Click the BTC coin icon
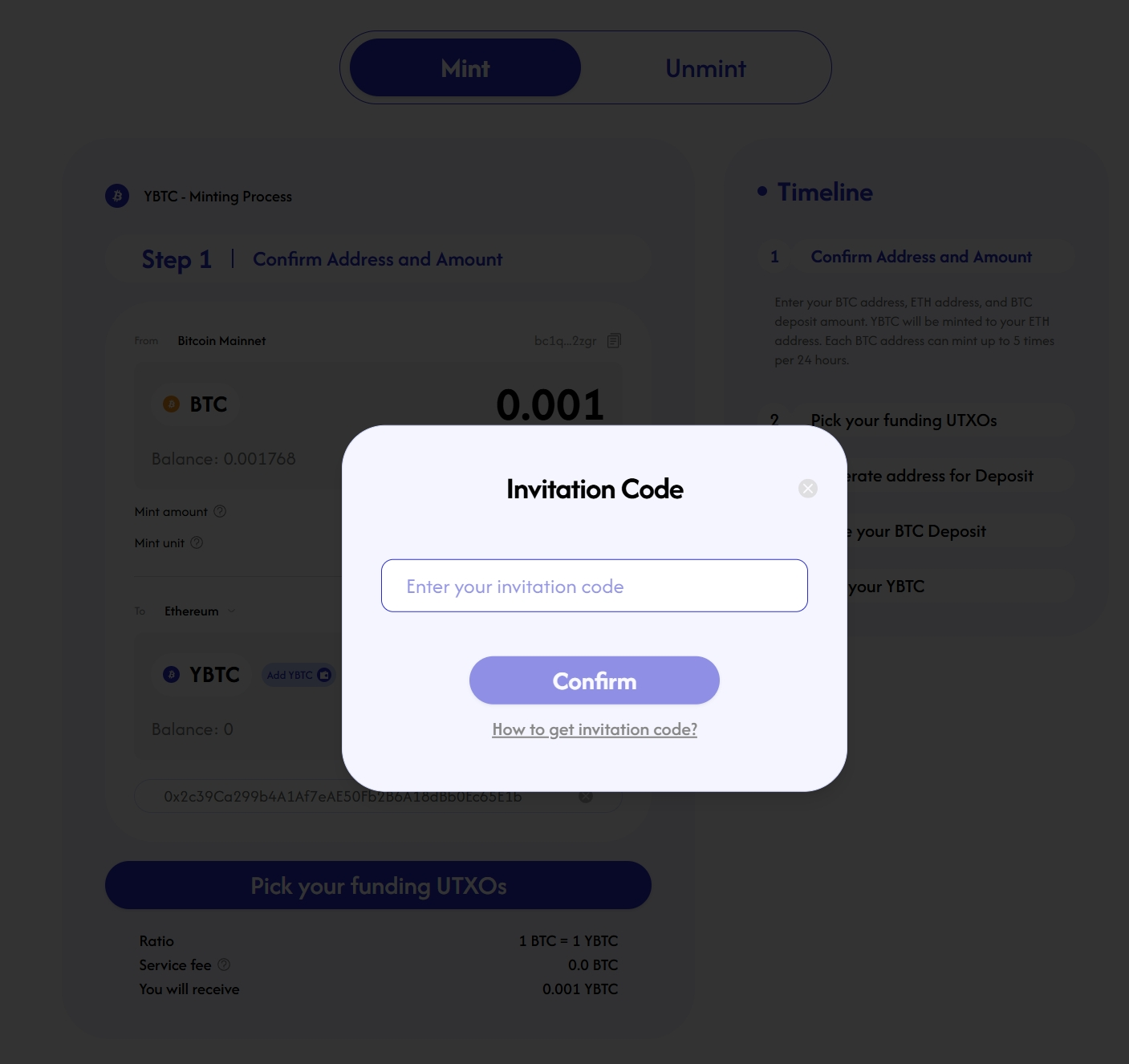 [171, 404]
